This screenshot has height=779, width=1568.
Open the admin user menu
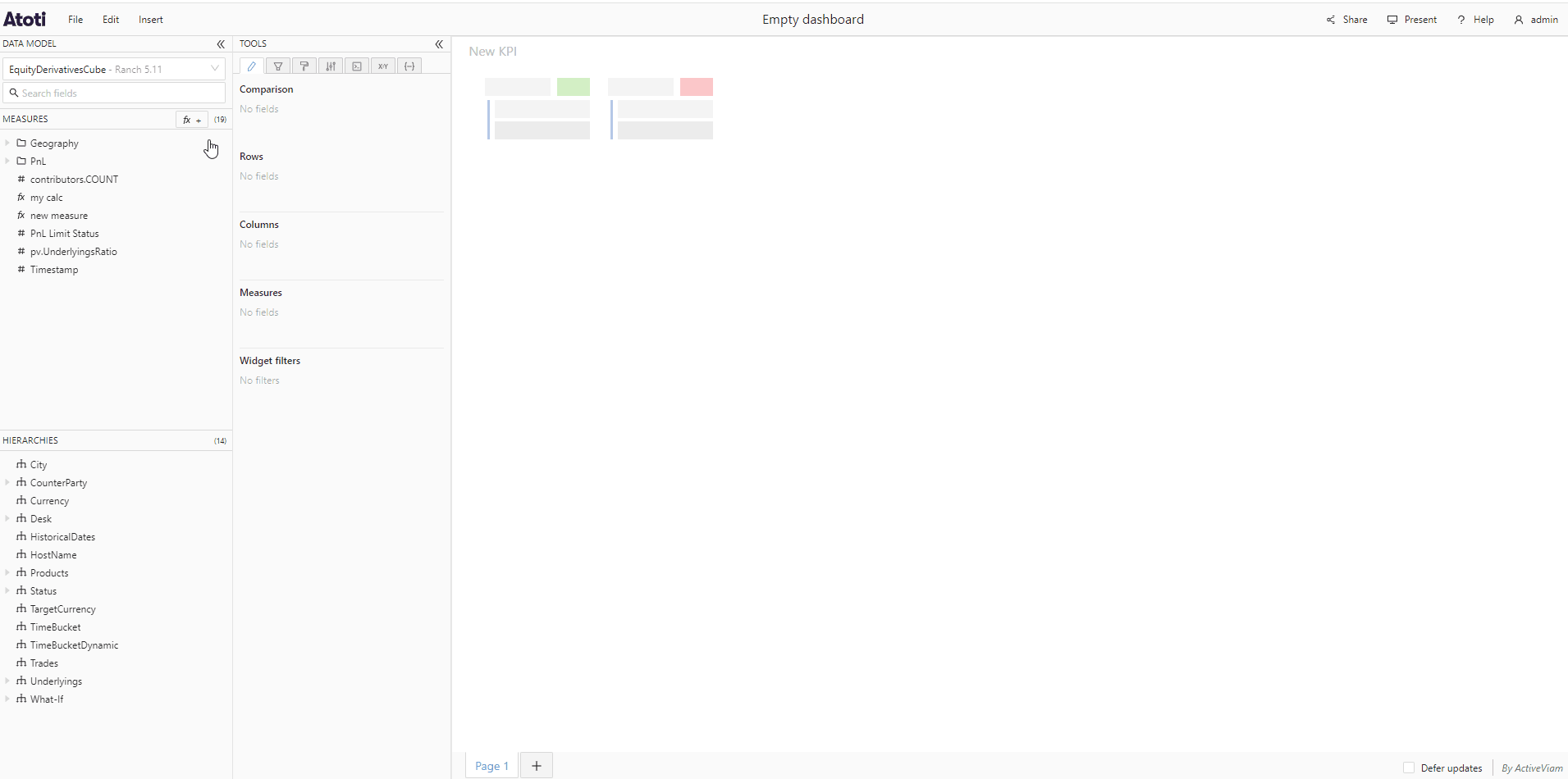point(1536,20)
